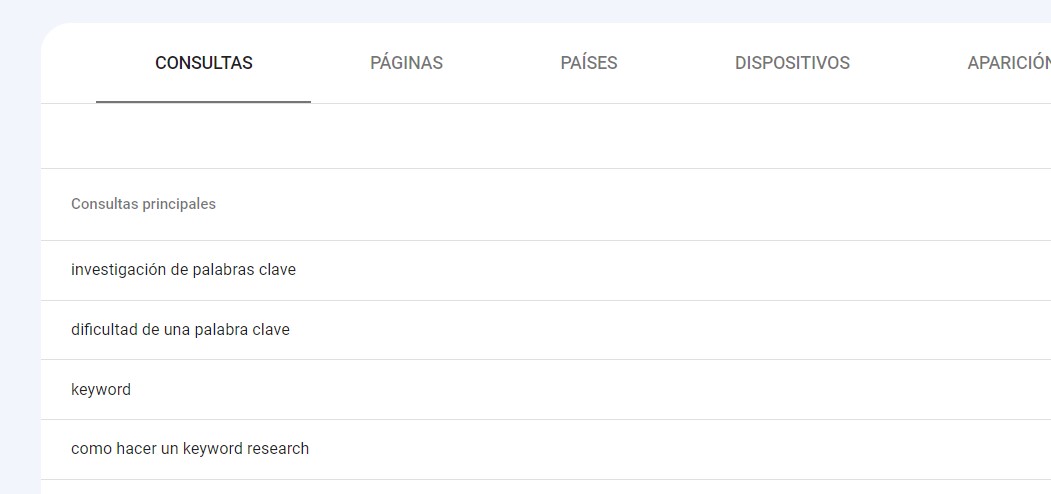Choose the keyword query row
The width and height of the screenshot is (1051, 494).
(x=546, y=389)
